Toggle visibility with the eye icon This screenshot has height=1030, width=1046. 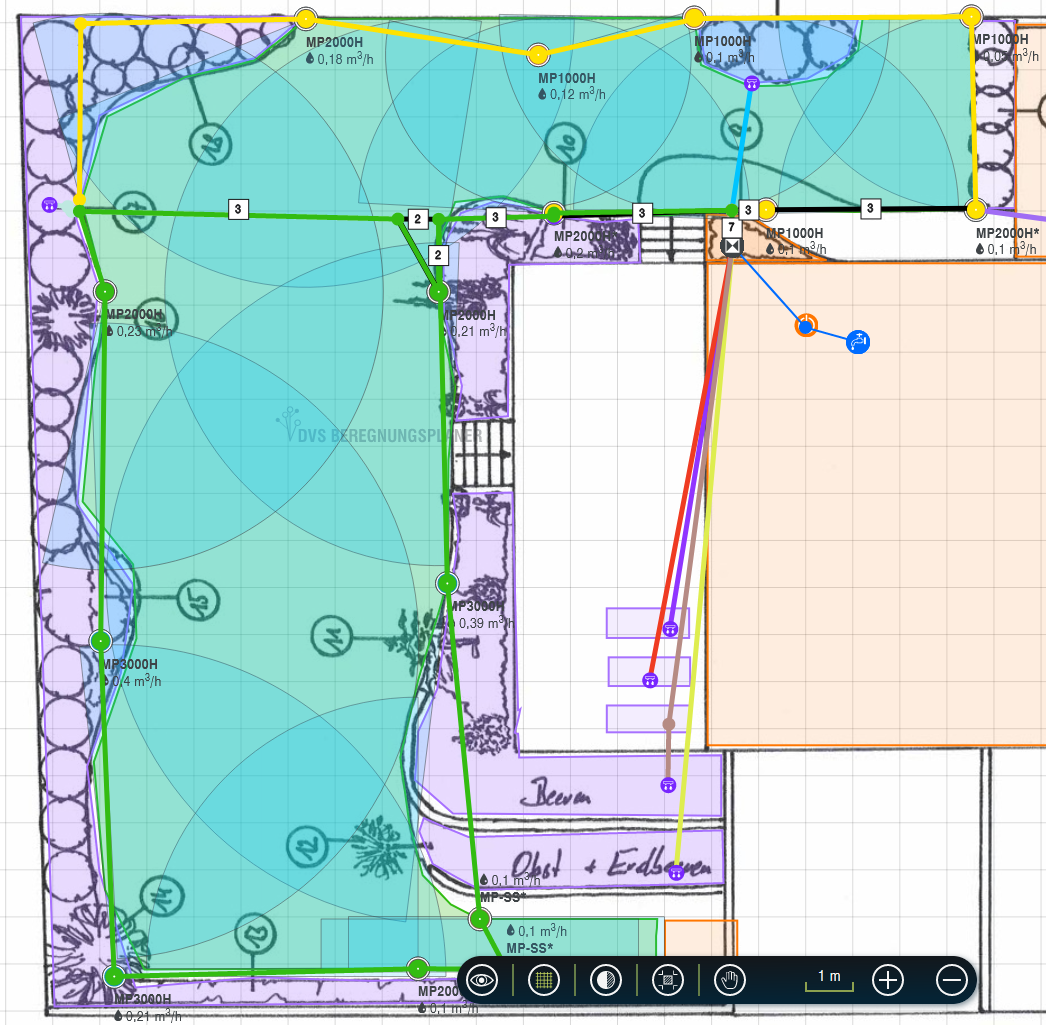482,980
